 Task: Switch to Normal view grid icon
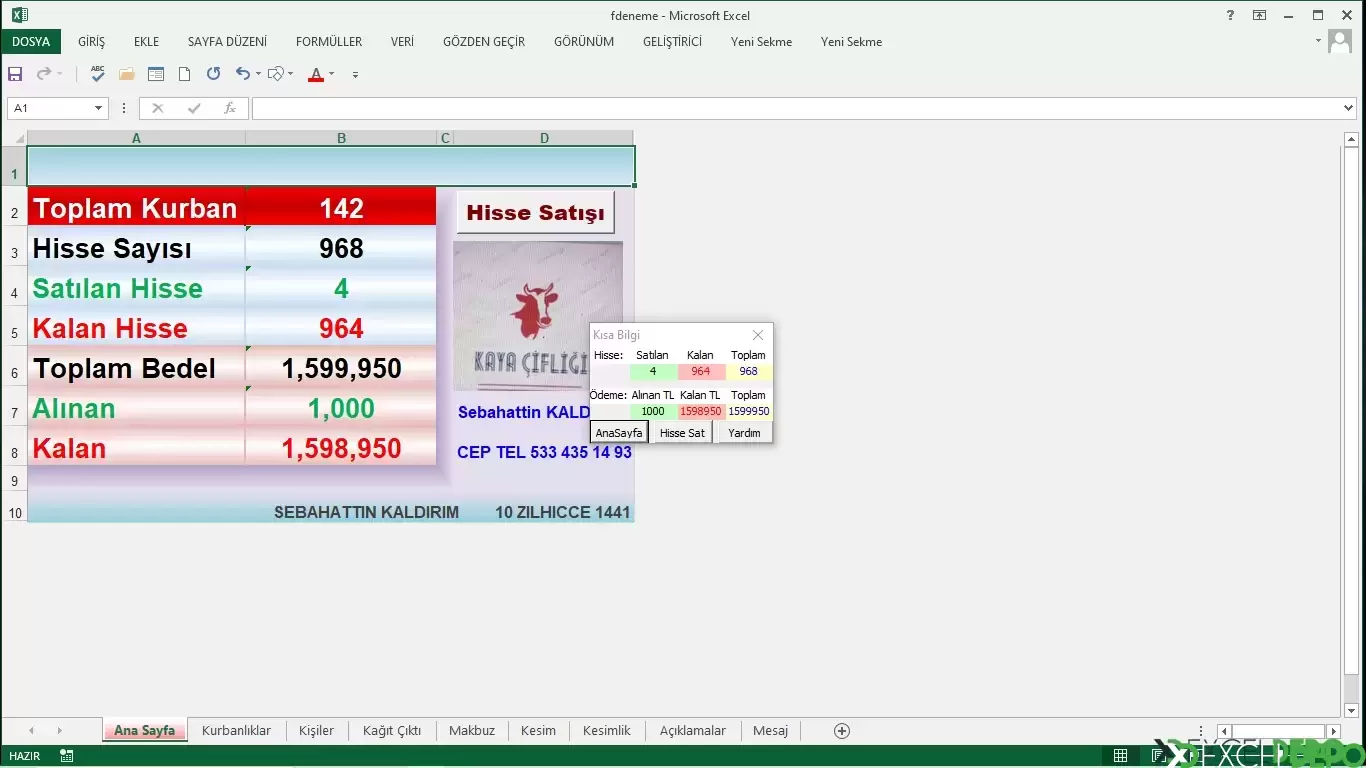click(1121, 756)
